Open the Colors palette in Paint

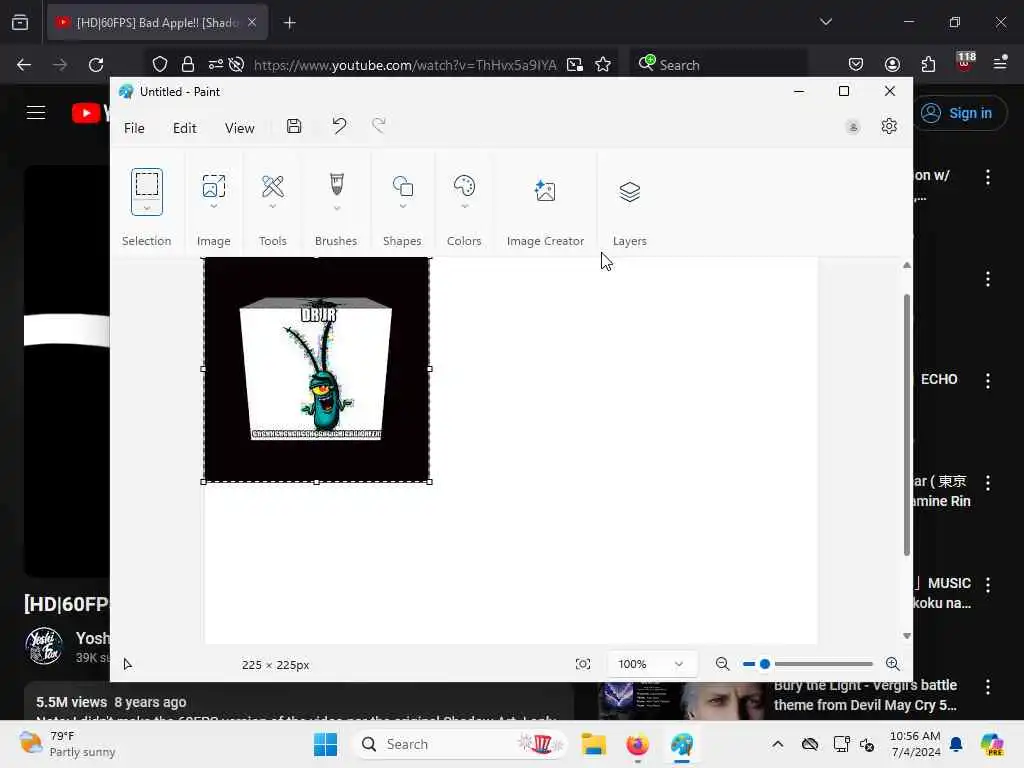464,185
